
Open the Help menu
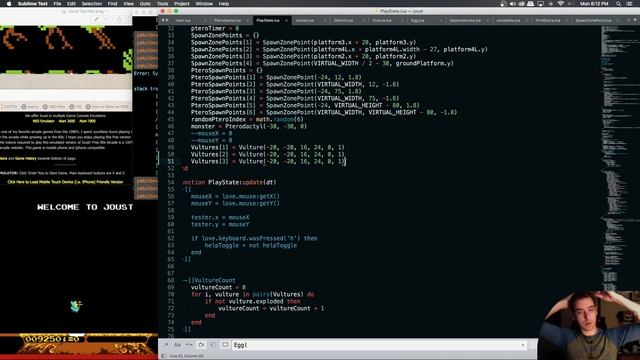click(224, 4)
